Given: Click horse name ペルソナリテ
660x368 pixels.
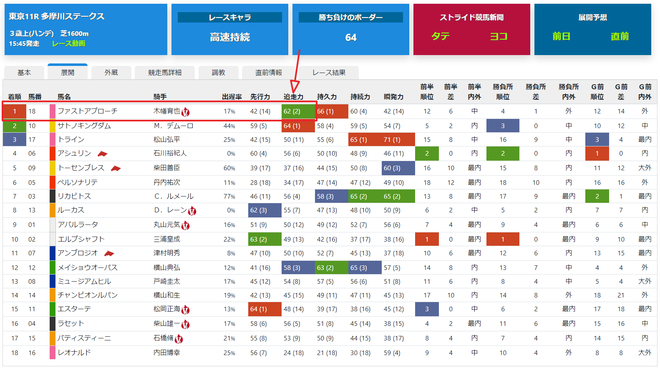Looking at the screenshot, I should [77, 182].
